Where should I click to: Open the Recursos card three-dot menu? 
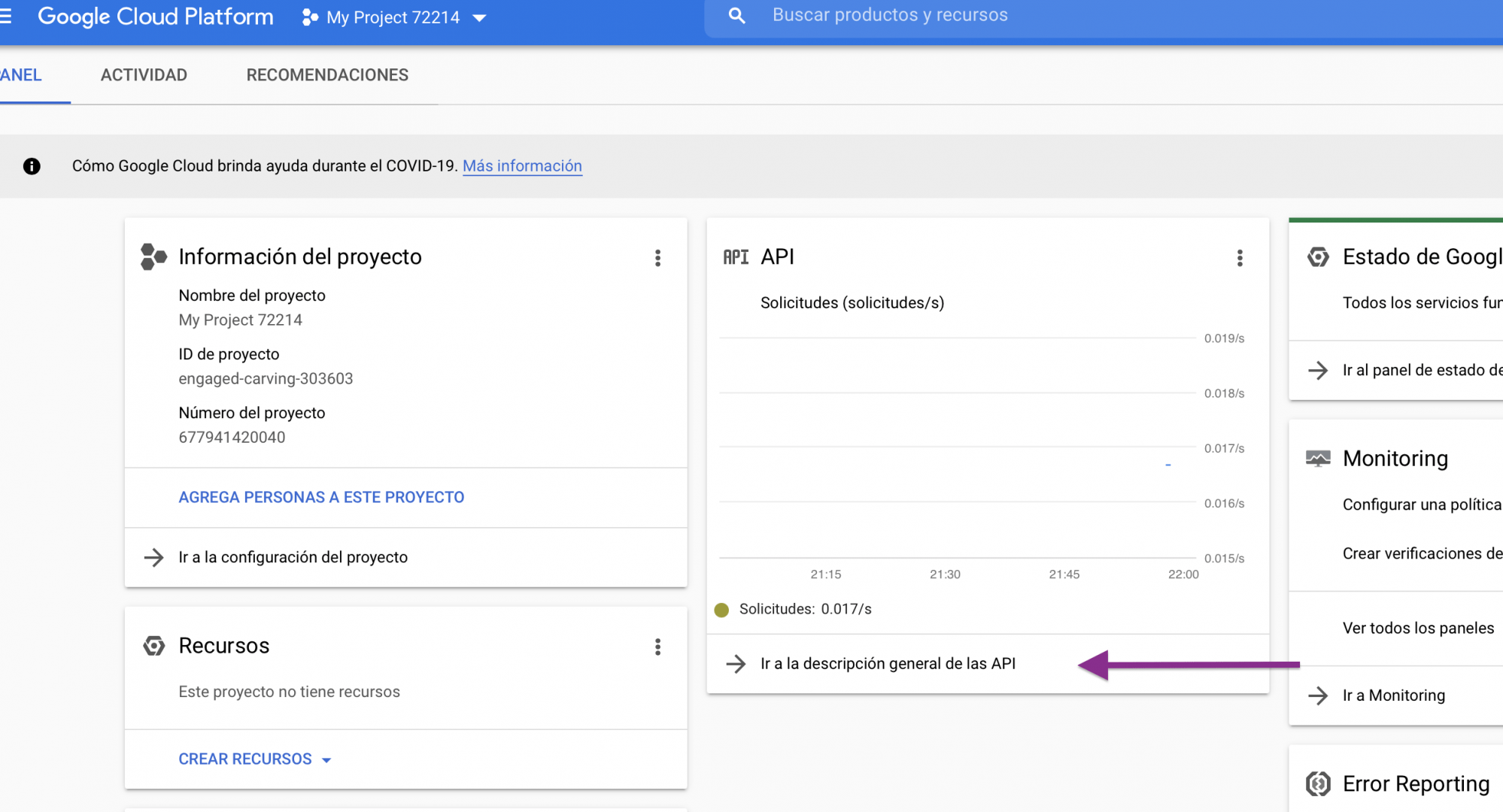pyautogui.click(x=657, y=647)
